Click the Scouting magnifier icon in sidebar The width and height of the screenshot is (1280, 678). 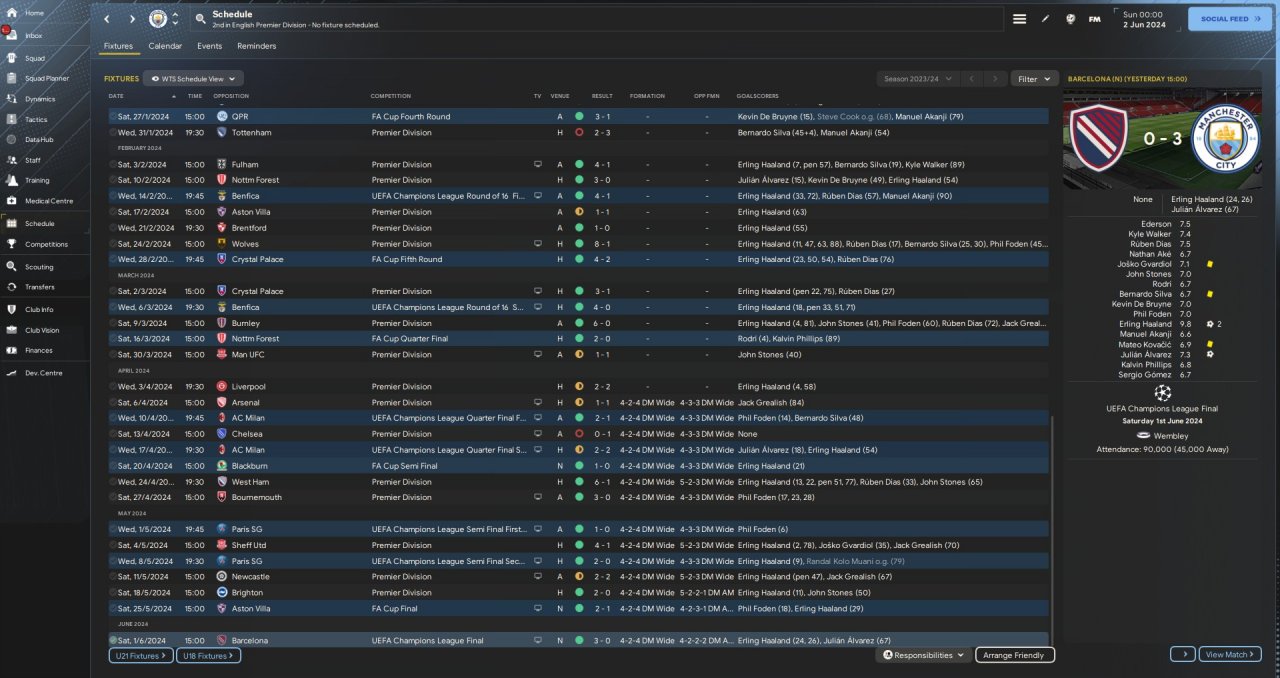pos(12,267)
